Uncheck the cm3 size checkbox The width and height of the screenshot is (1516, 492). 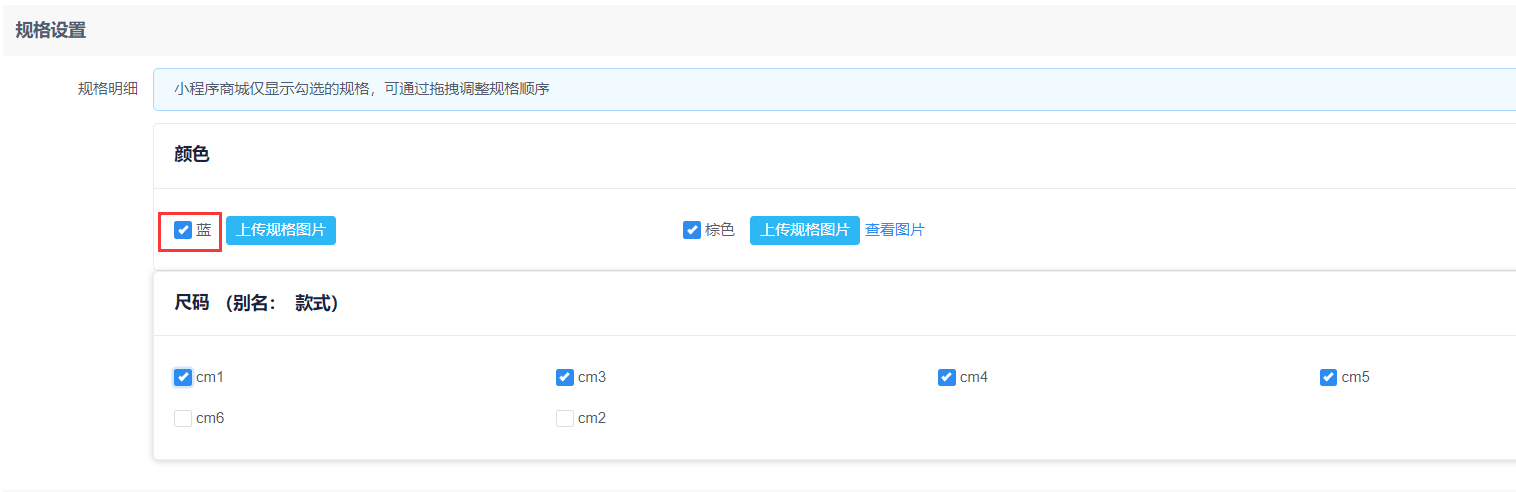point(565,377)
